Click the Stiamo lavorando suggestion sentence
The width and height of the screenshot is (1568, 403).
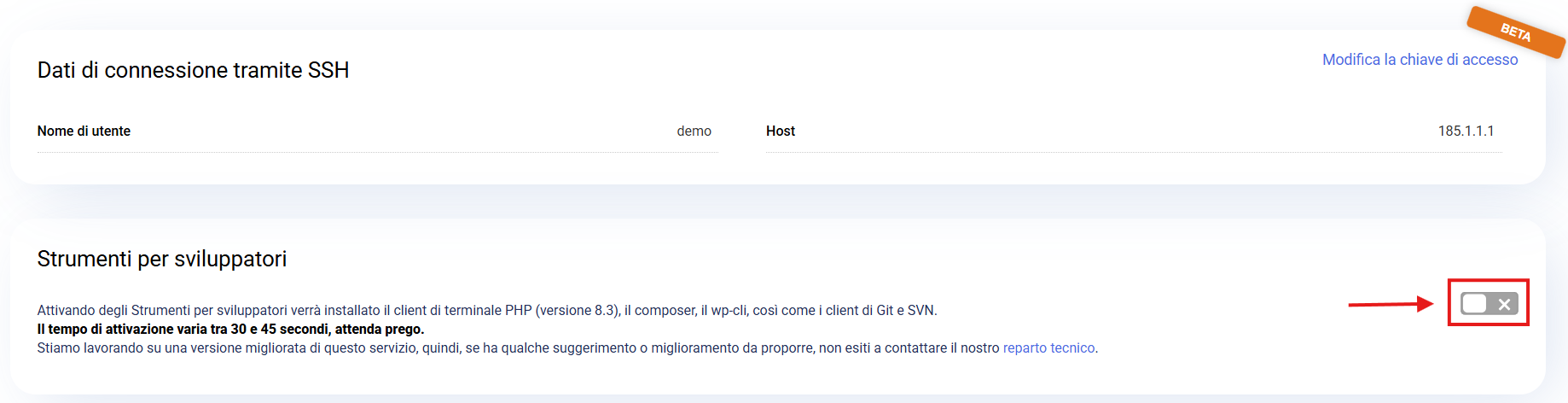[x=512, y=348]
